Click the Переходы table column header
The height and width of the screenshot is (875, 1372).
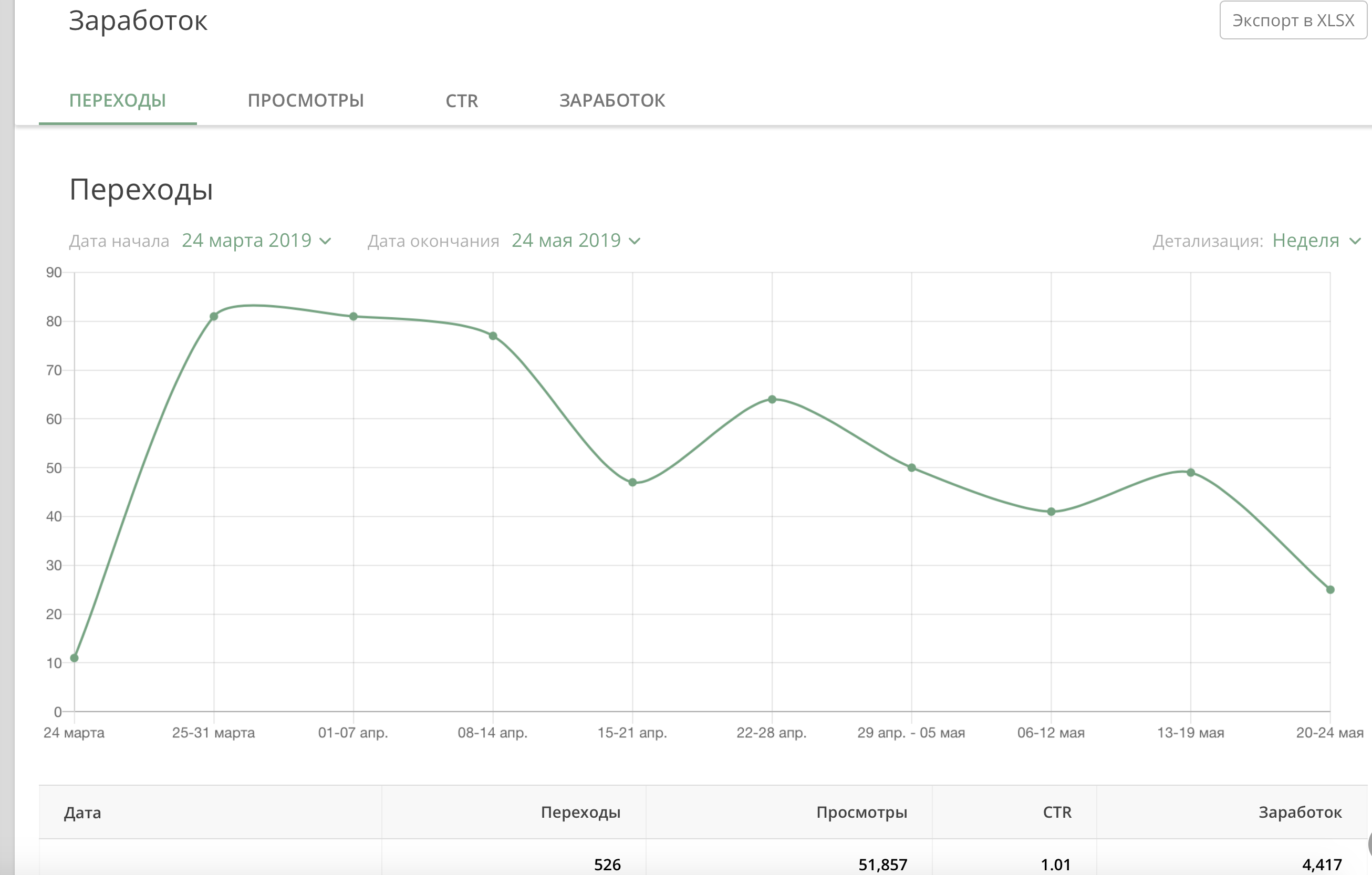580,812
